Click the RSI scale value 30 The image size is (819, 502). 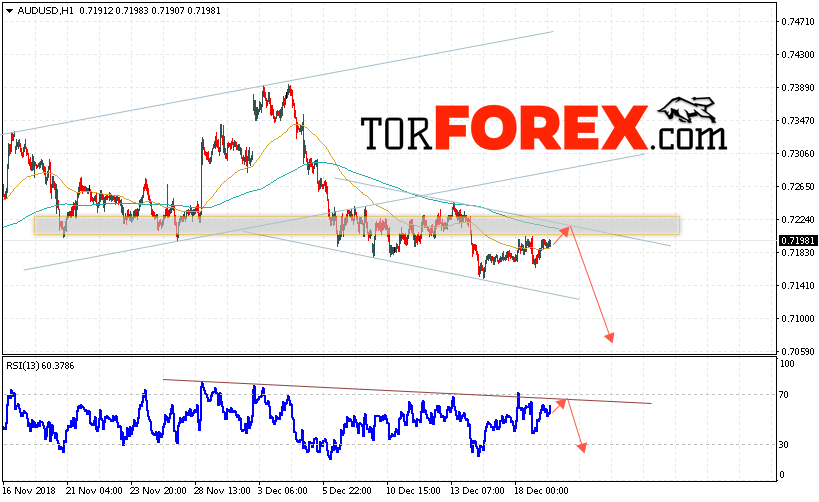(x=783, y=445)
